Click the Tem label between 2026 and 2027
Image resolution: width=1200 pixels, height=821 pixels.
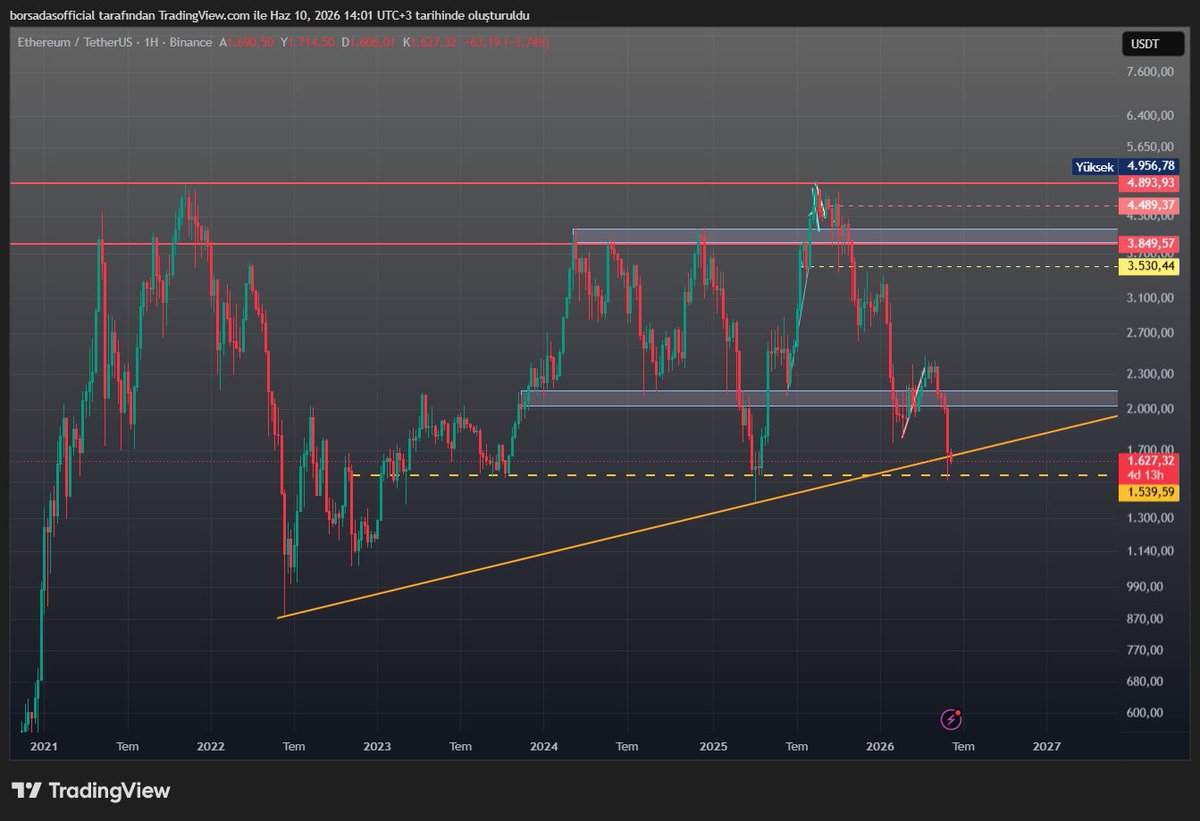pyautogui.click(x=963, y=746)
